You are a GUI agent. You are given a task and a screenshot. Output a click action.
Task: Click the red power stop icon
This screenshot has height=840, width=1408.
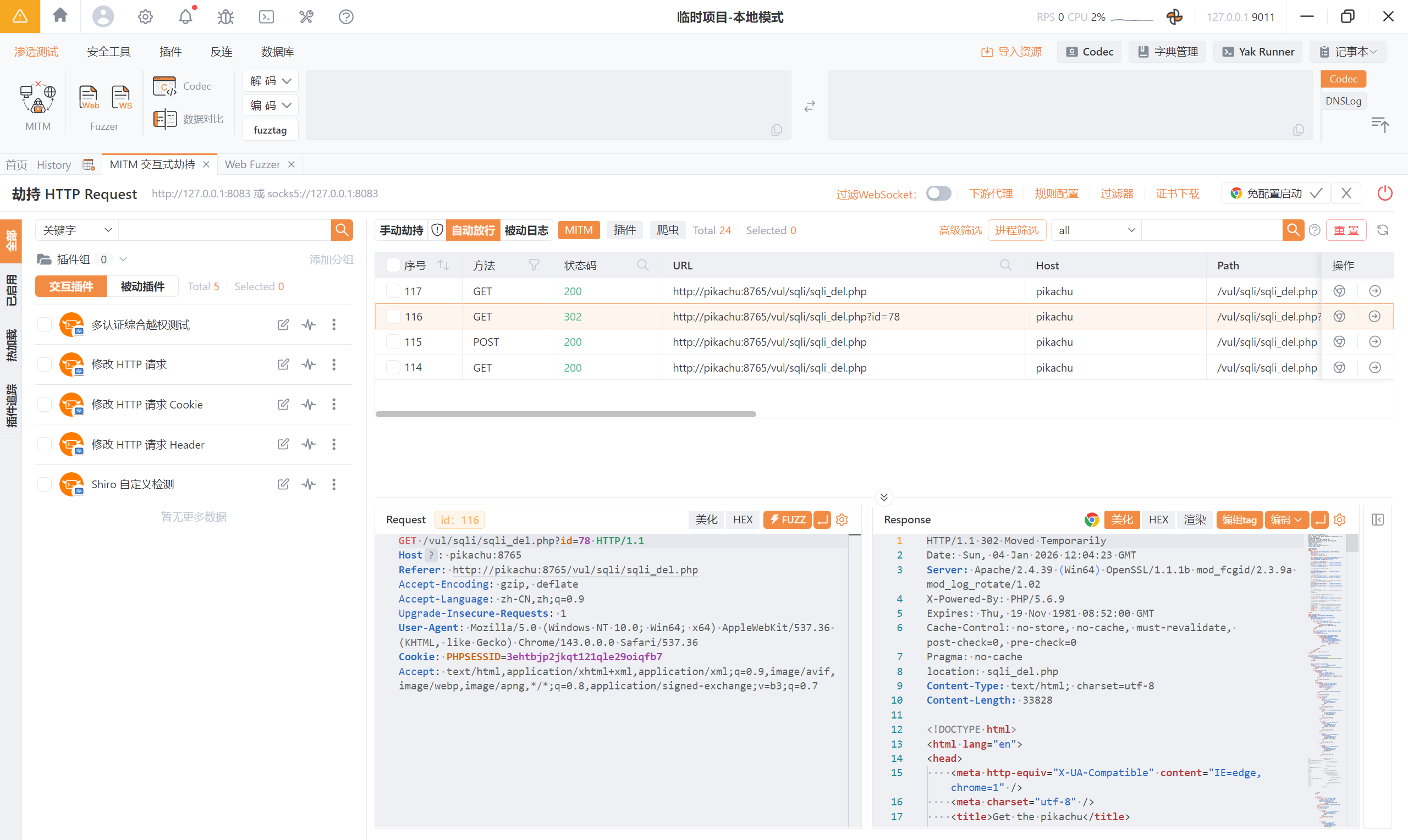click(1384, 194)
